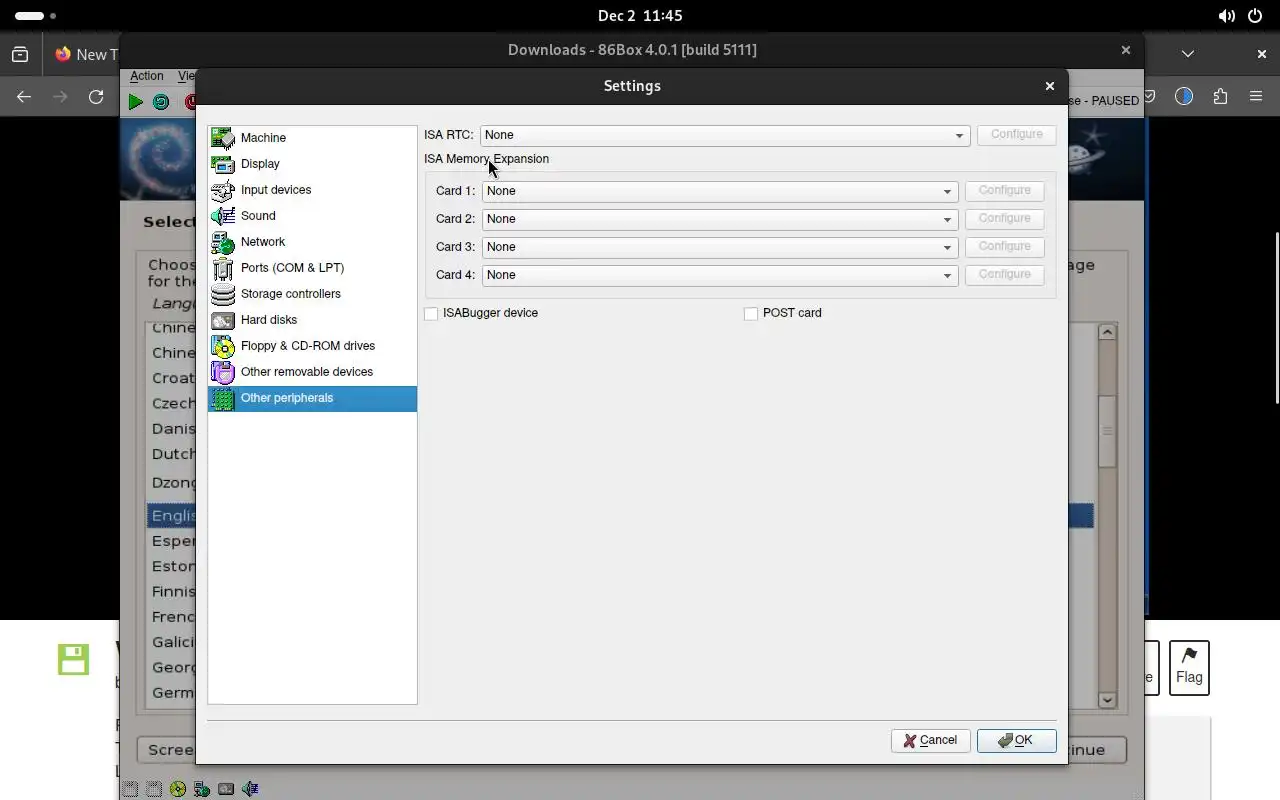Viewport: 1280px width, 800px height.
Task: Select the Hard disks category
Action: click(312, 320)
